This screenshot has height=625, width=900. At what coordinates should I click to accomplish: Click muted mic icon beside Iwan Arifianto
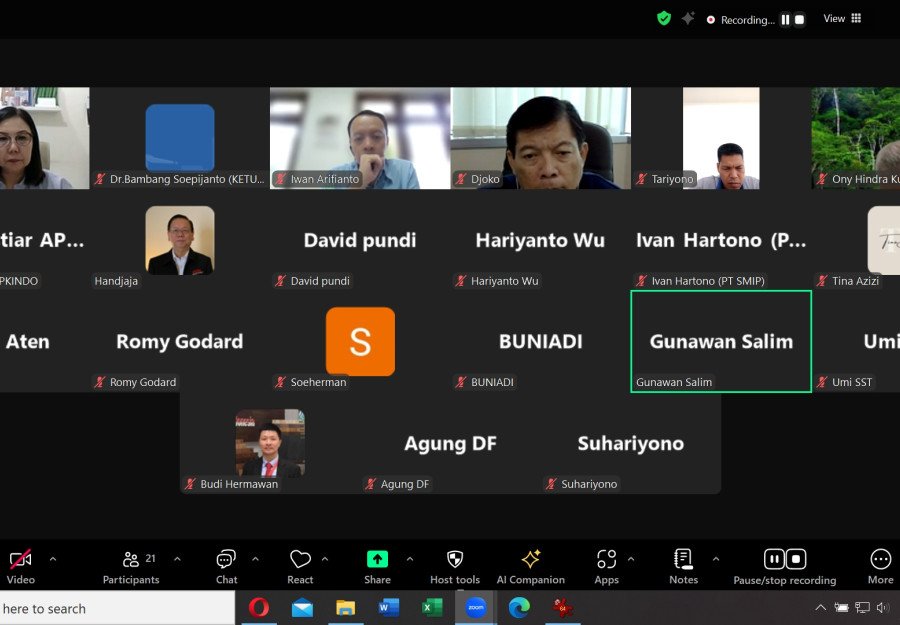pyautogui.click(x=281, y=179)
